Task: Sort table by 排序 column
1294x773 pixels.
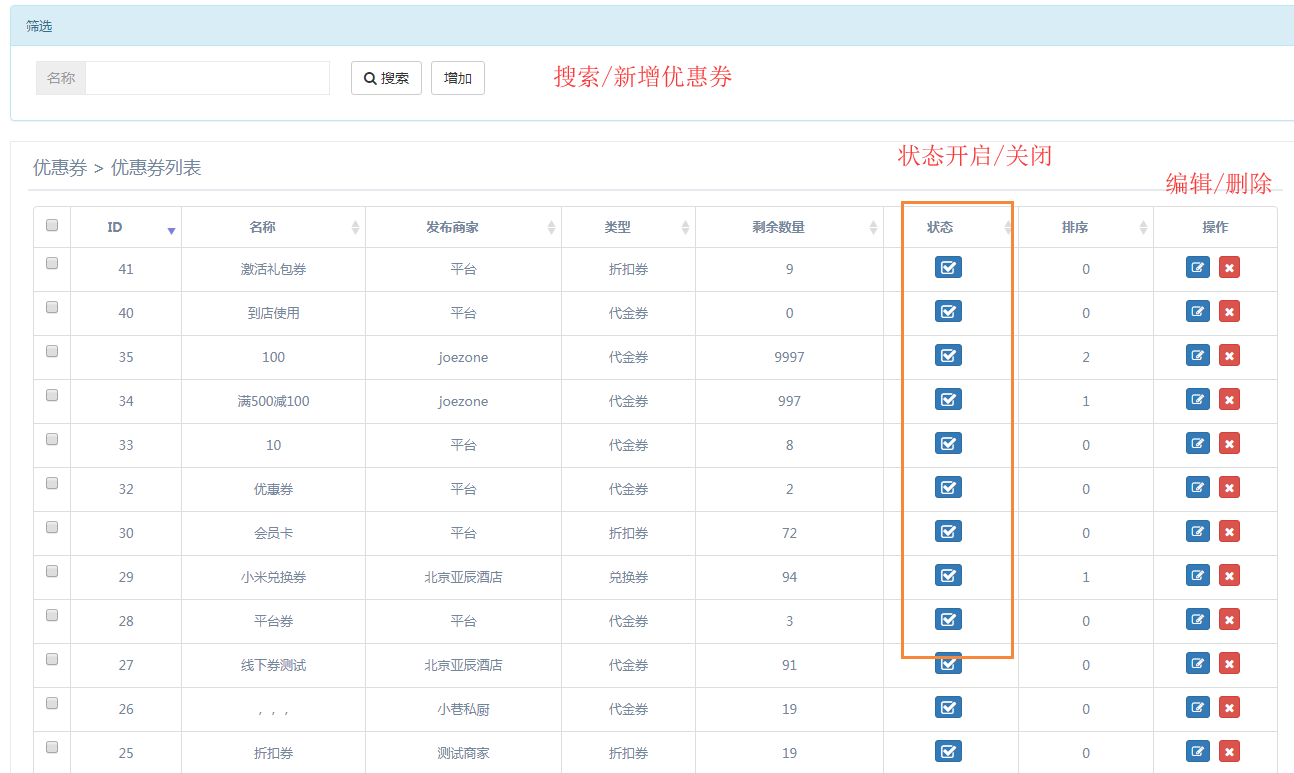Action: [x=1085, y=227]
